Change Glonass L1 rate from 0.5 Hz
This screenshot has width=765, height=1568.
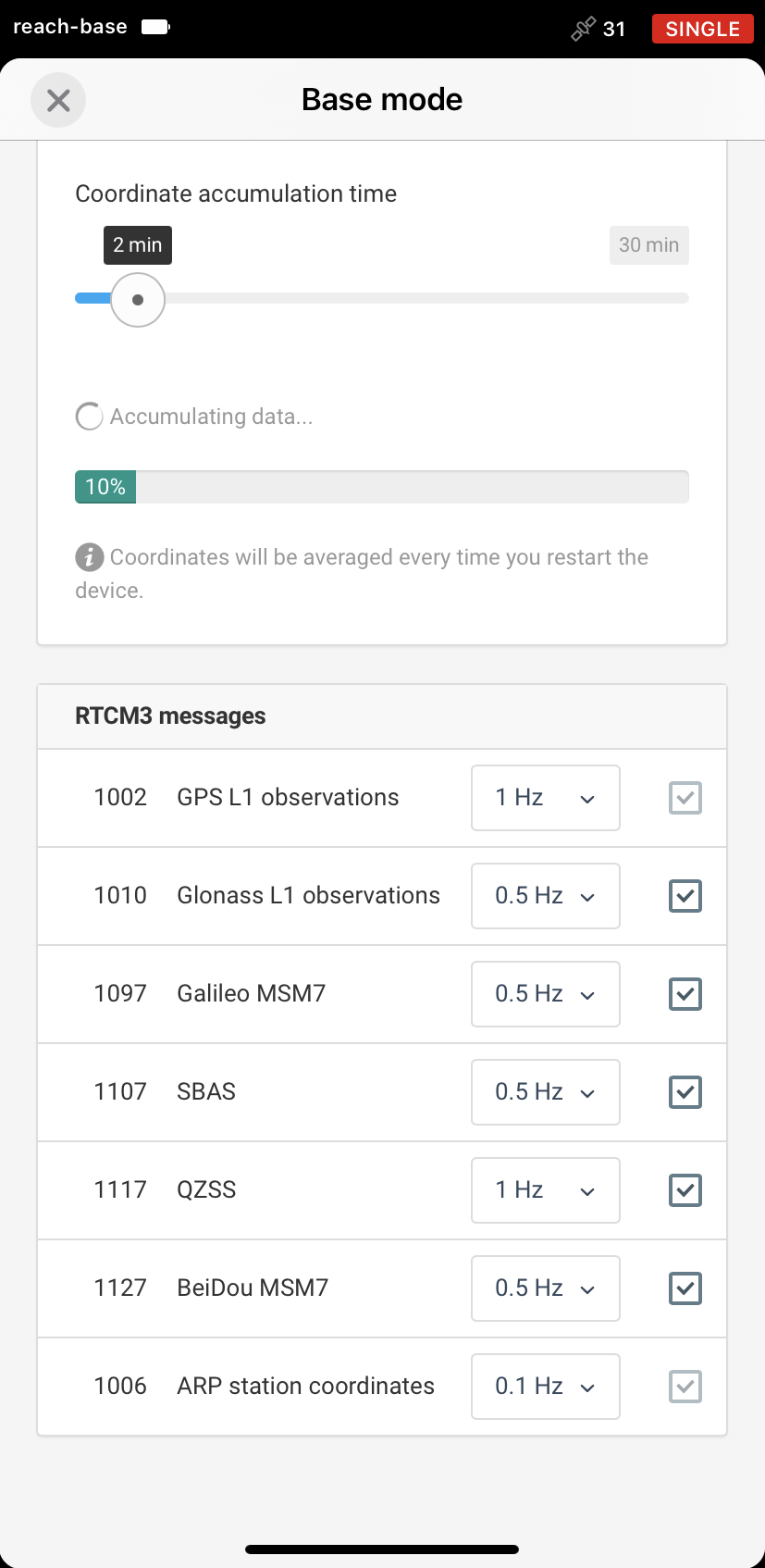[546, 896]
